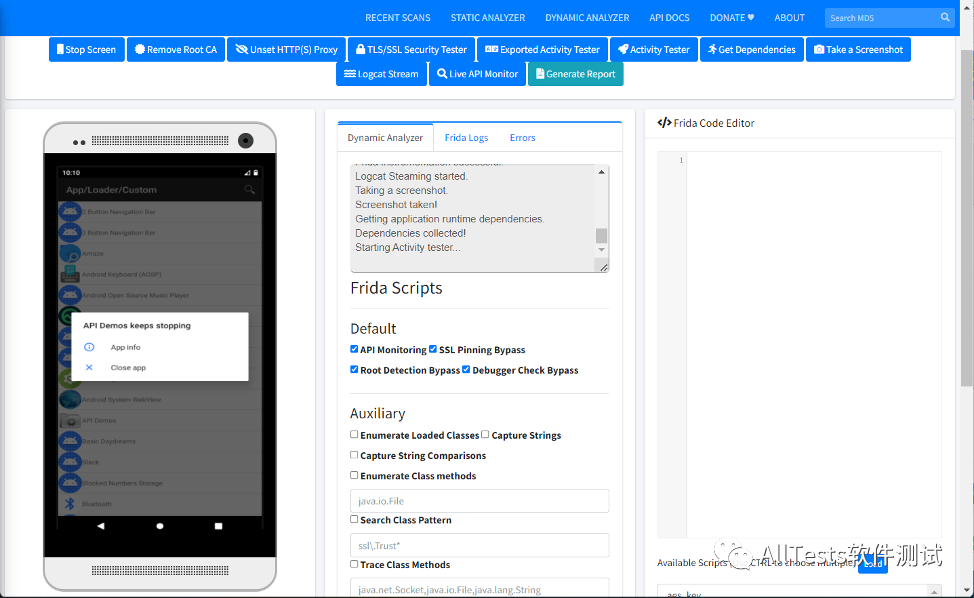
Task: Start the Activity Tester
Action: pos(653,50)
